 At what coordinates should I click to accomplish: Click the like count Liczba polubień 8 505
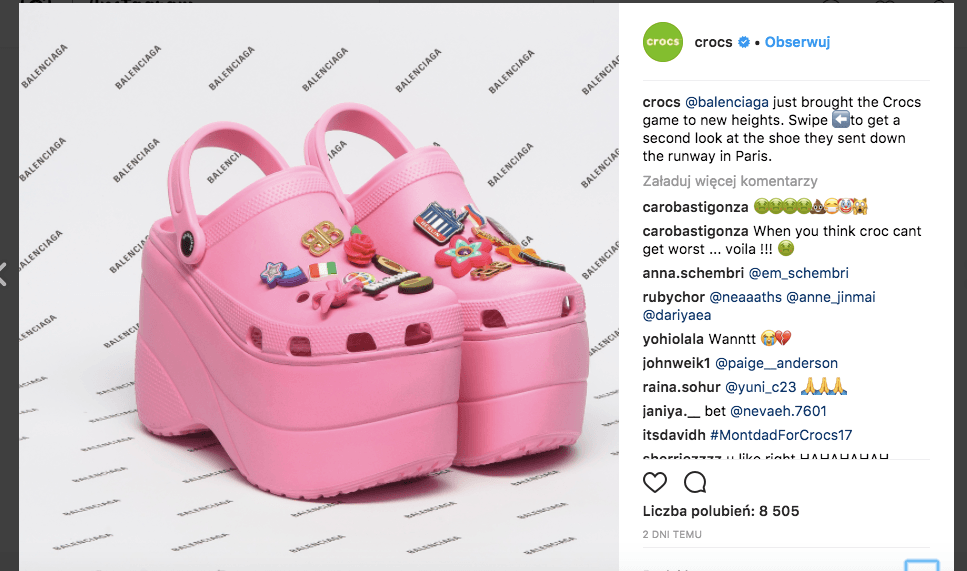coord(720,511)
